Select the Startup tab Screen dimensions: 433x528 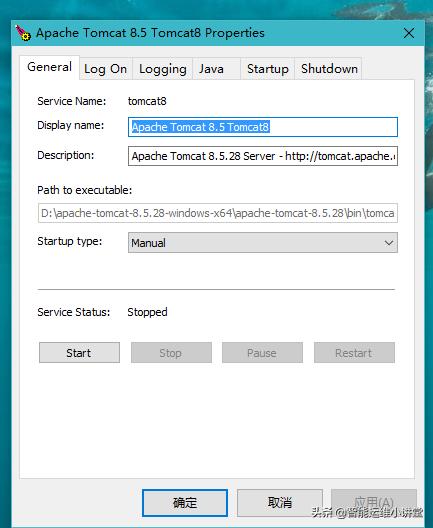(268, 69)
